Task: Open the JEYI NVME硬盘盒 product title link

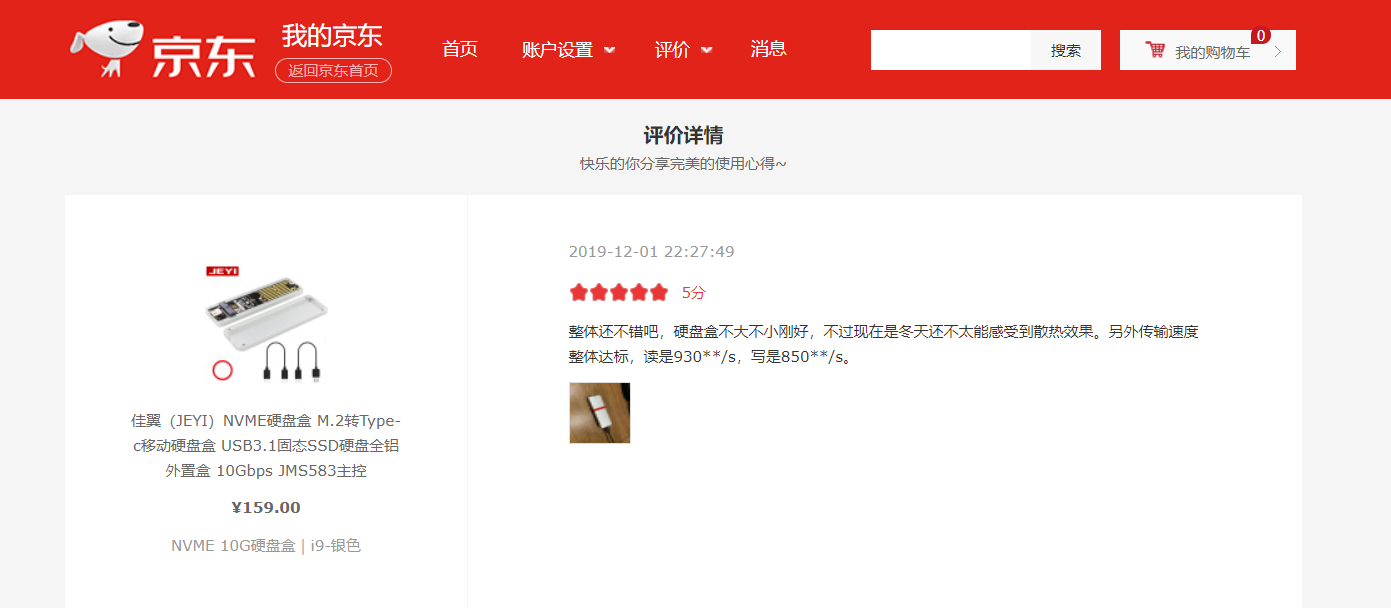Action: 266,445
